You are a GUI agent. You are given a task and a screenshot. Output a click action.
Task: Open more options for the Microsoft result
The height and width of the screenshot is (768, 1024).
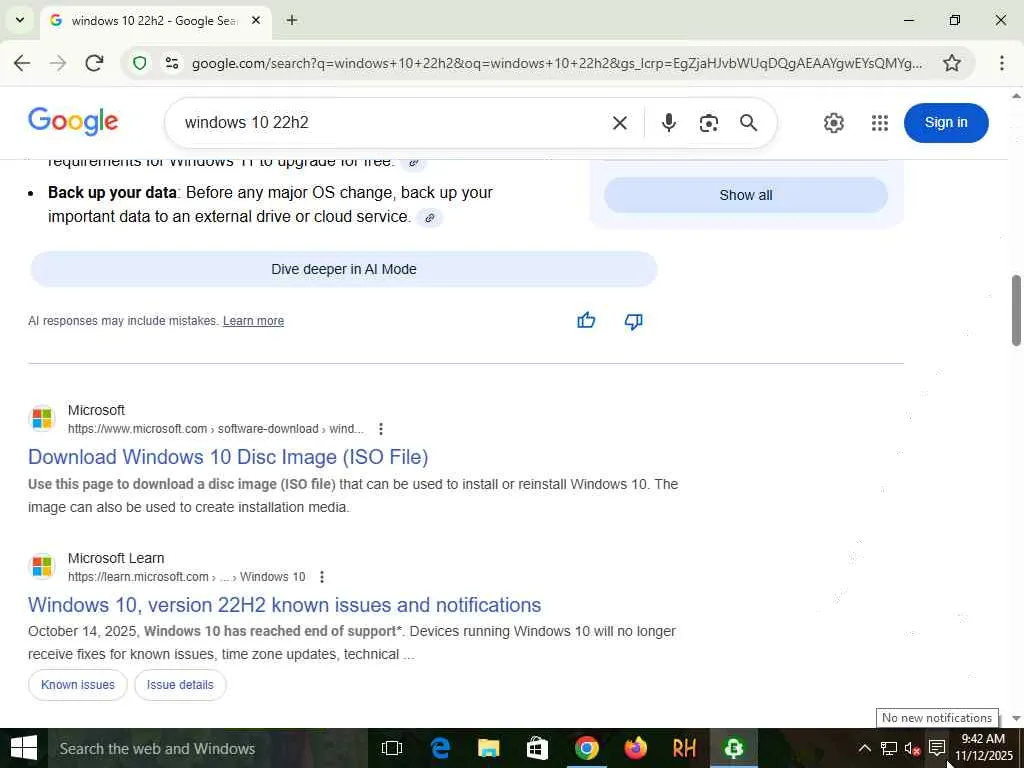(381, 429)
